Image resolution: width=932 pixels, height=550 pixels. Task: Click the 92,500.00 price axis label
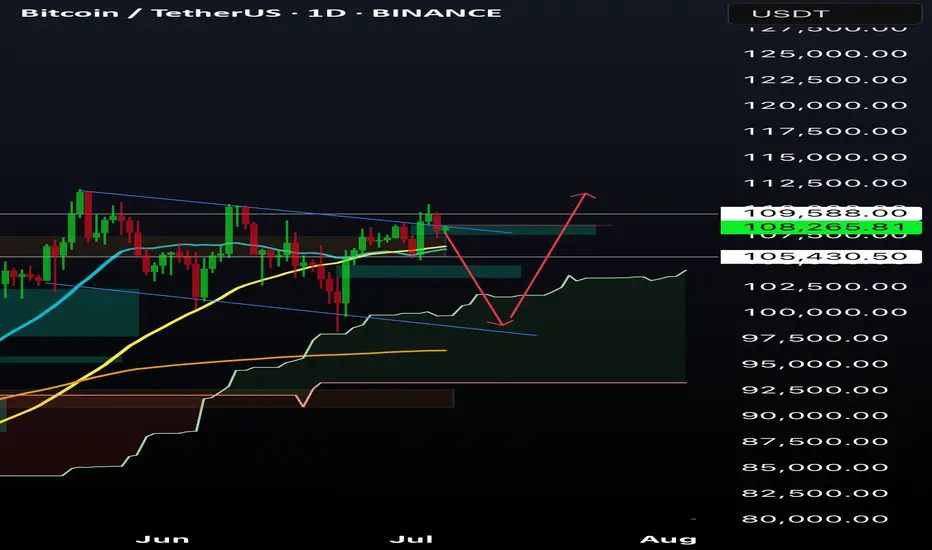coord(816,390)
